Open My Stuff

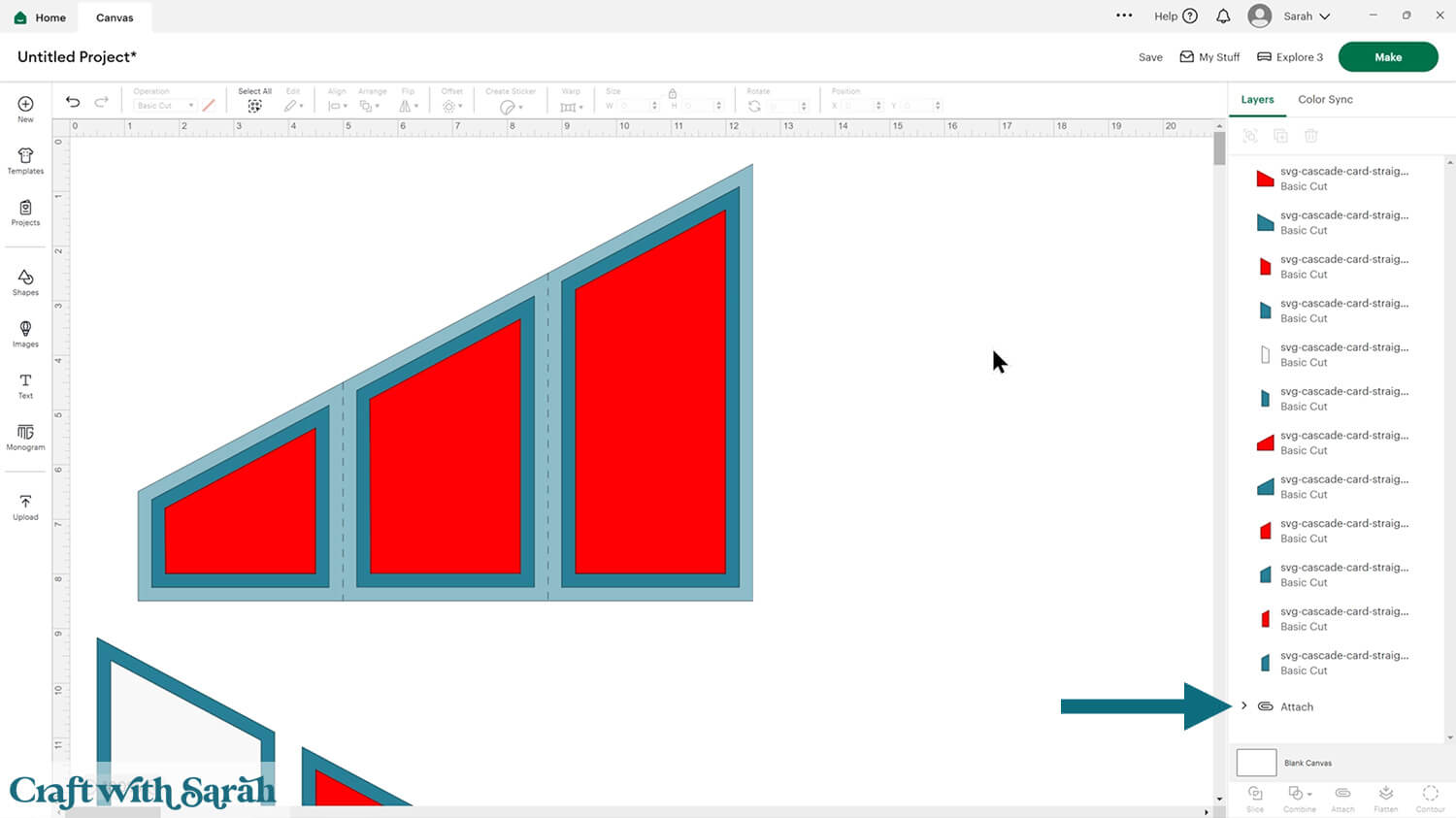coord(1209,57)
